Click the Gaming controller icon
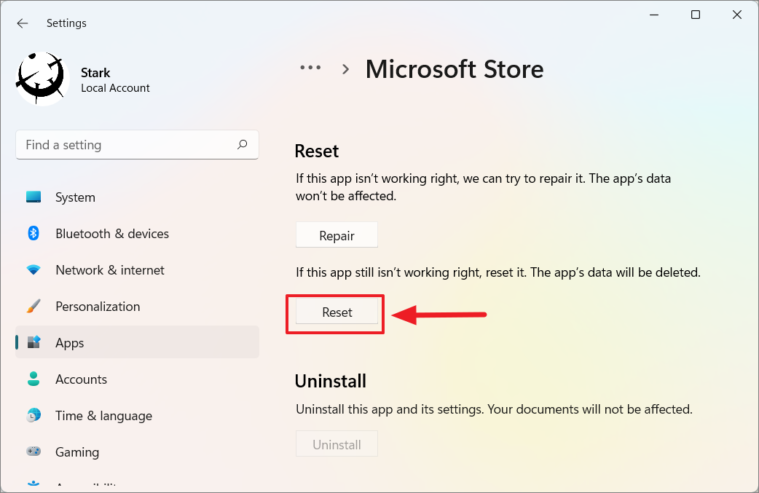This screenshot has height=493, width=759. pos(33,451)
